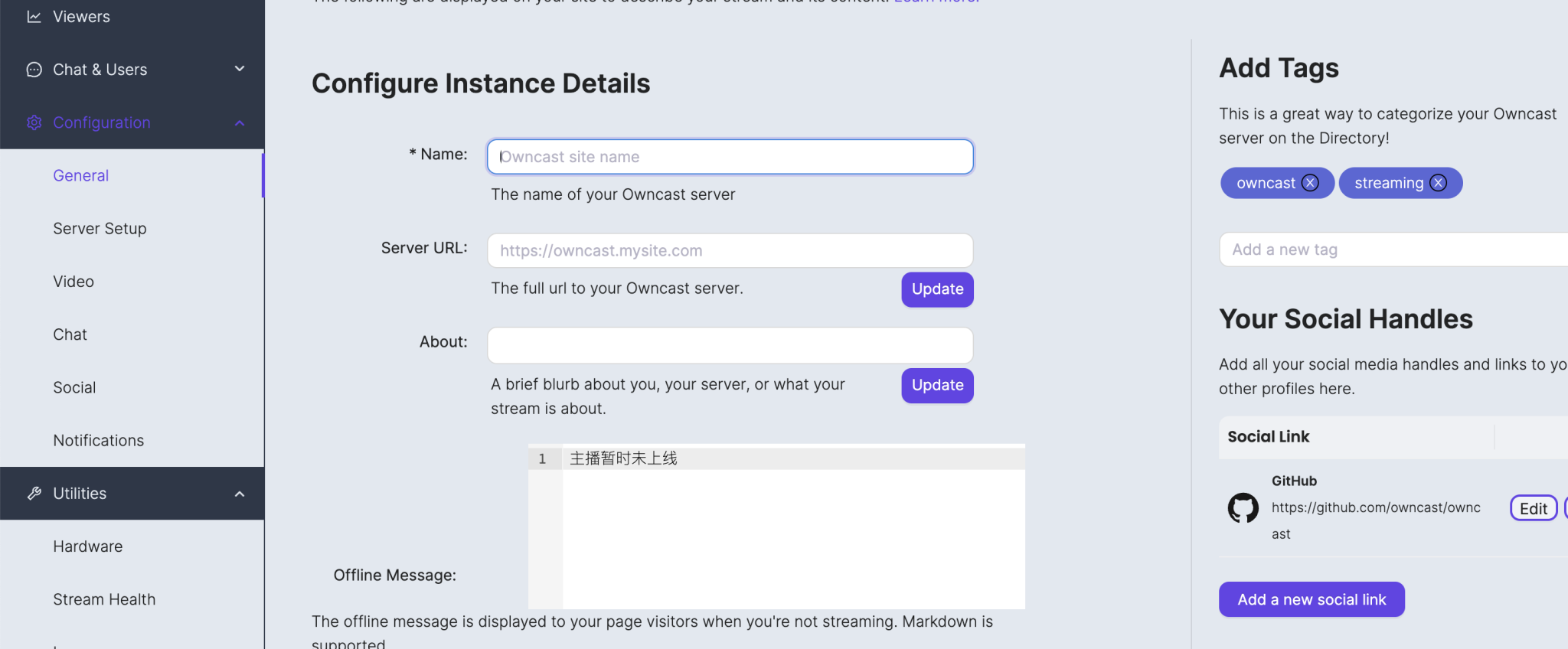1568x649 pixels.
Task: Click the Utilities wrench icon
Action: click(34, 494)
